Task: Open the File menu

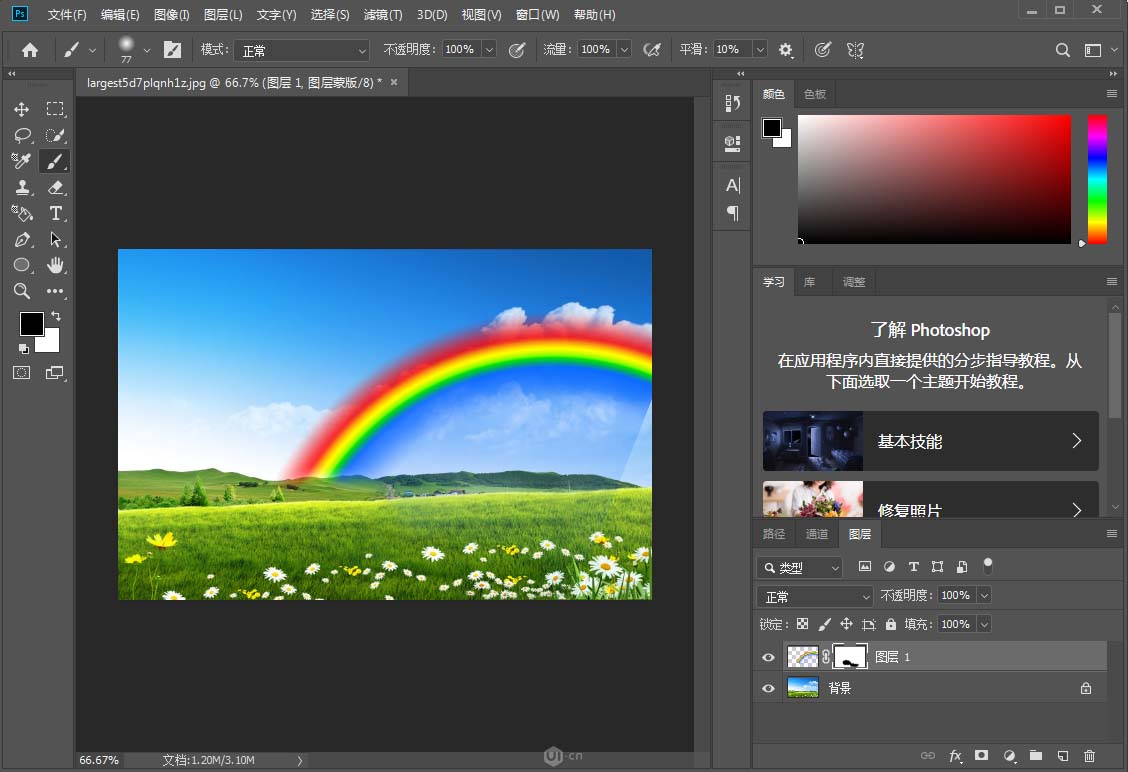Action: (67, 14)
